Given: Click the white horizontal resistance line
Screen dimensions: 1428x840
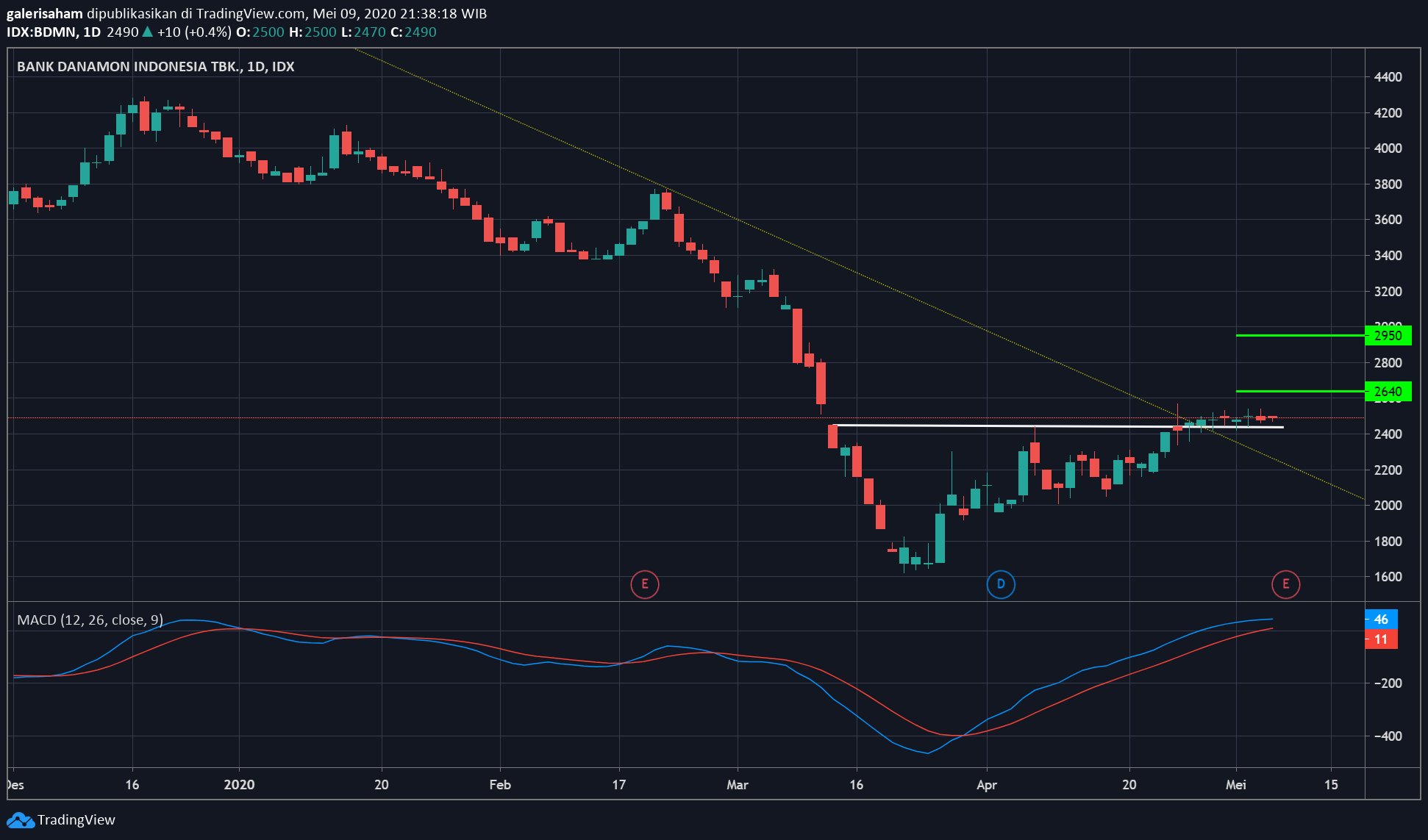Looking at the screenshot, I should coord(1059,426).
